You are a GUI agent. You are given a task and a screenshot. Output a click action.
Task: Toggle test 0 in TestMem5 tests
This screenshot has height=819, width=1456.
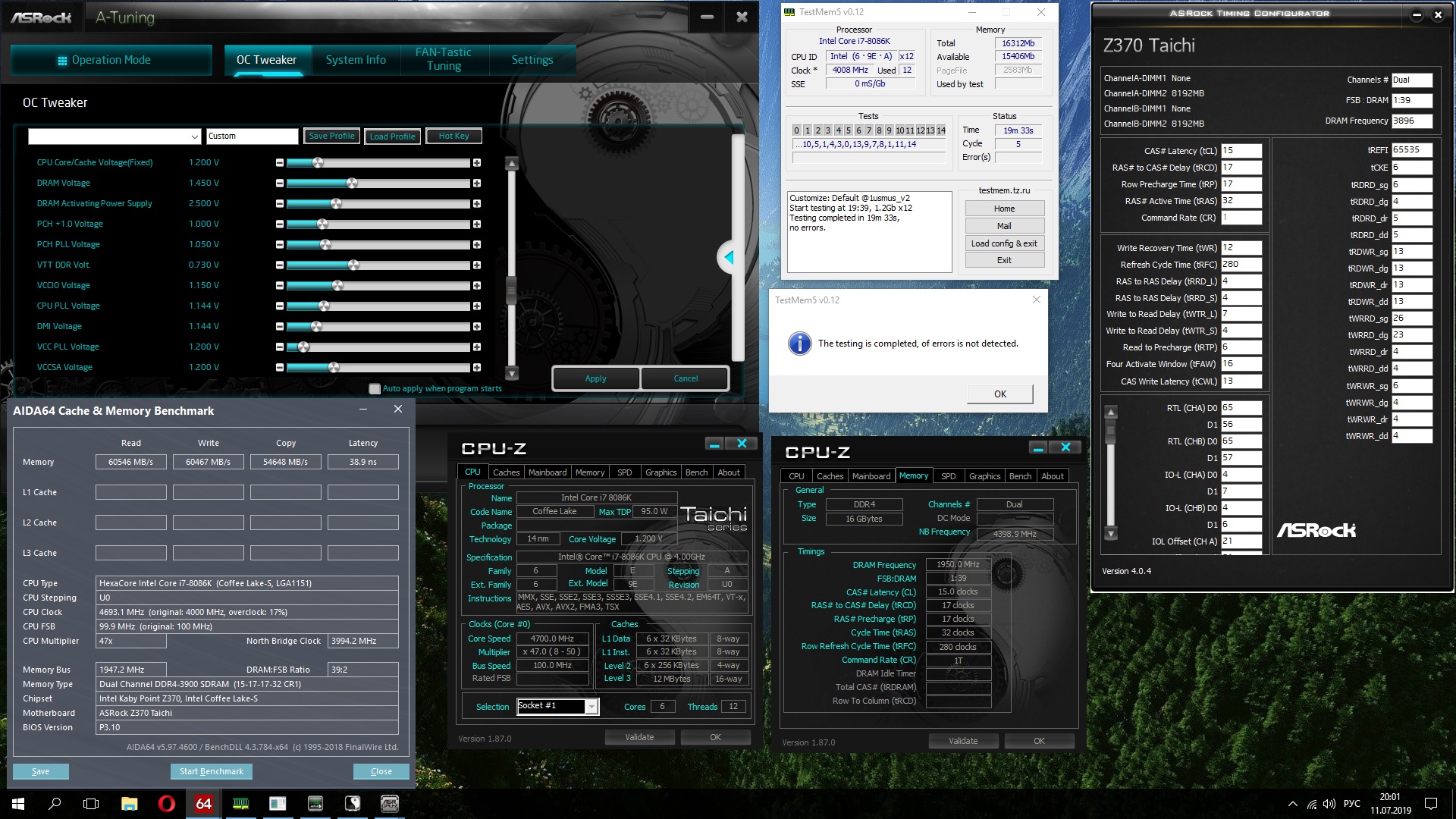click(796, 130)
